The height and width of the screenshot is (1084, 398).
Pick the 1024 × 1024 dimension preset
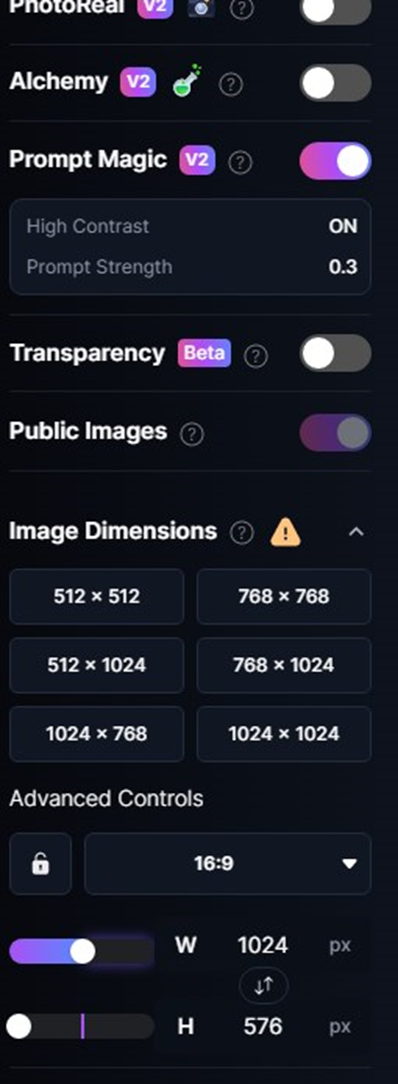pos(284,733)
